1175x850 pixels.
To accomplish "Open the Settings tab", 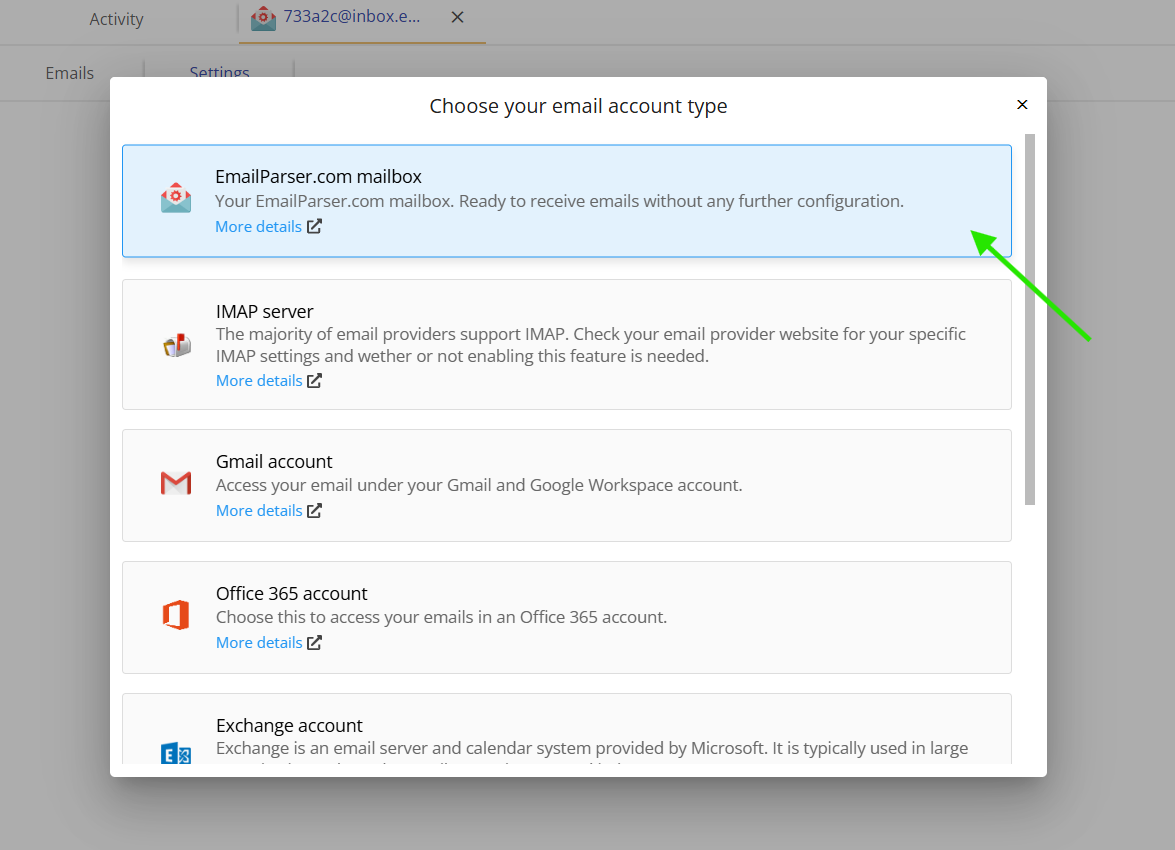I will point(219,72).
